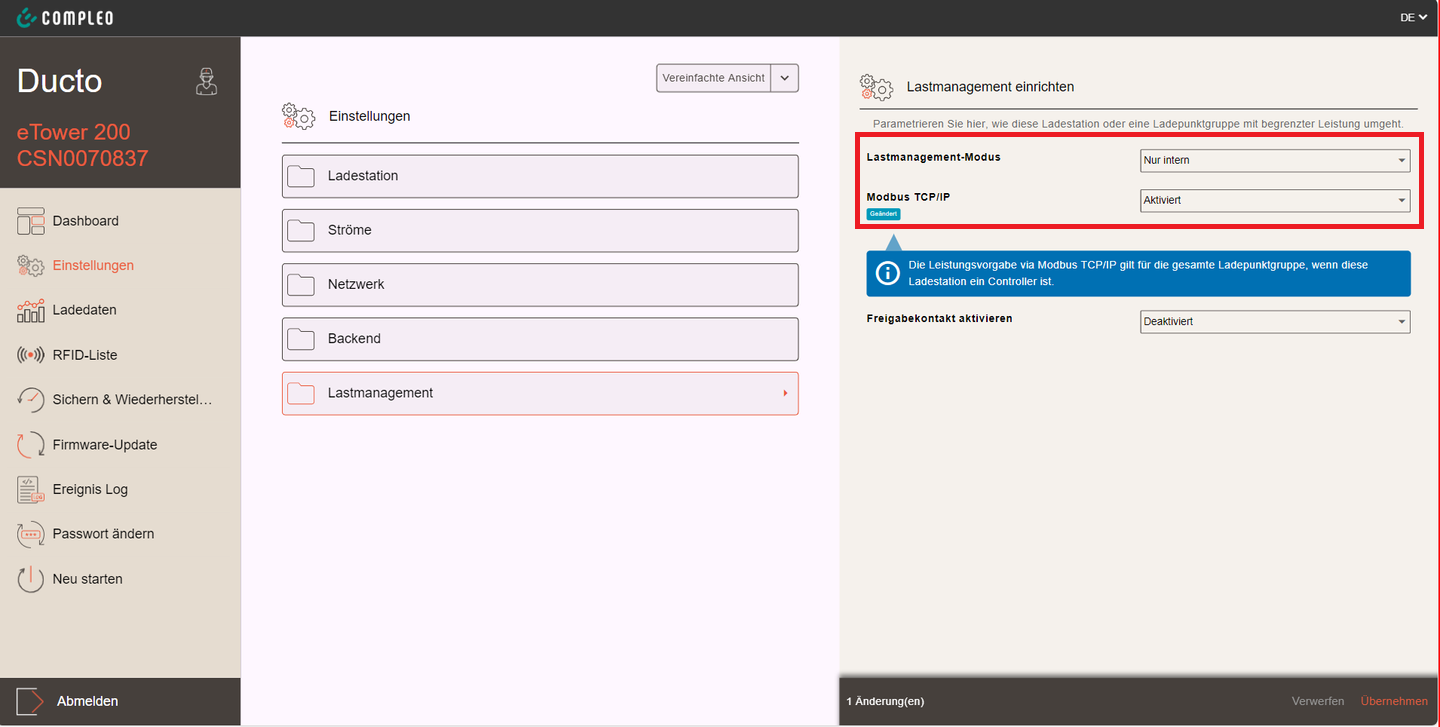Open the Netzwerk settings folder
Screen dimensions: 1440x727
pos(540,285)
